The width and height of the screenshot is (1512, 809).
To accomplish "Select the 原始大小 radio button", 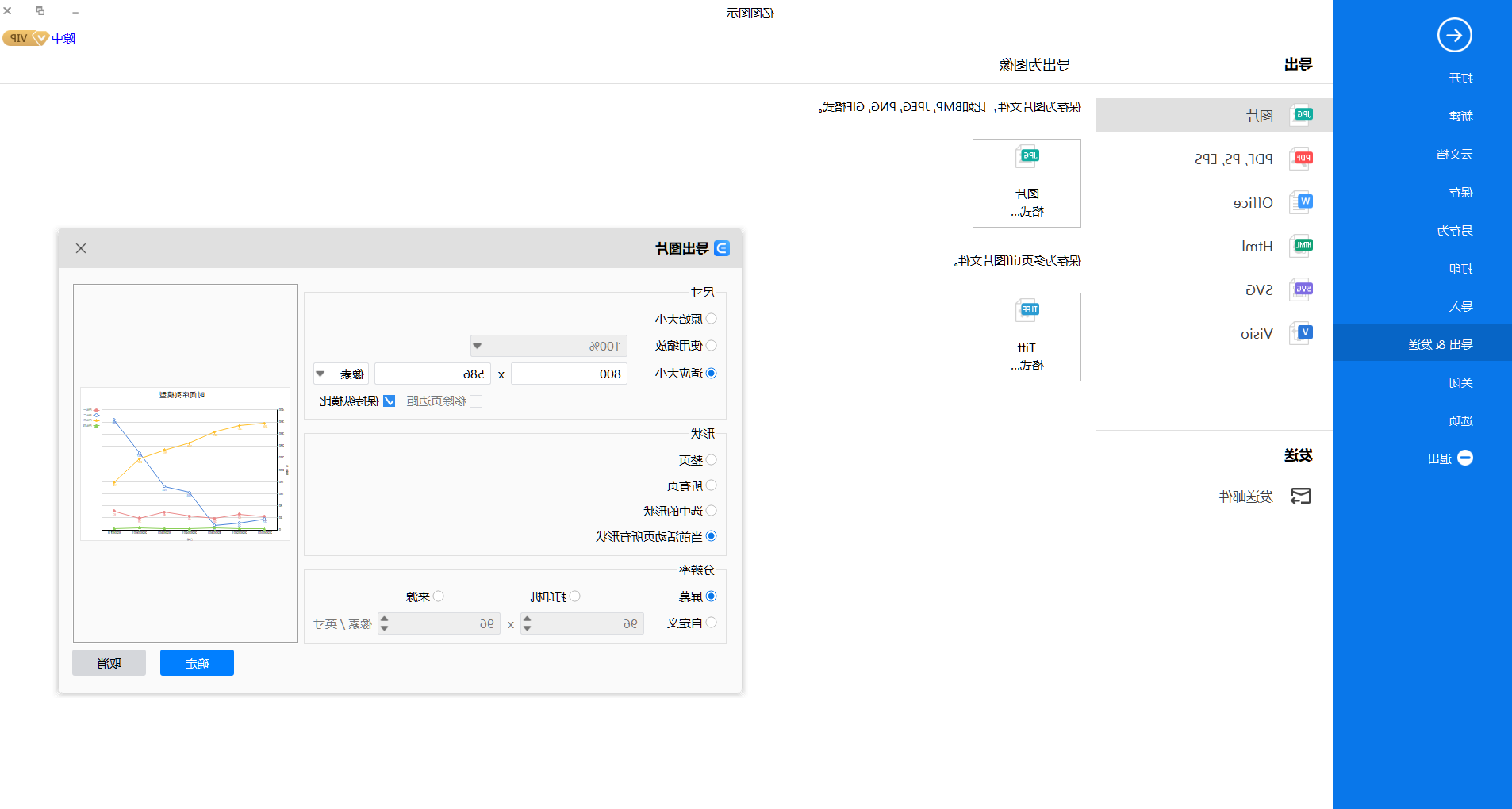I will tap(711, 319).
